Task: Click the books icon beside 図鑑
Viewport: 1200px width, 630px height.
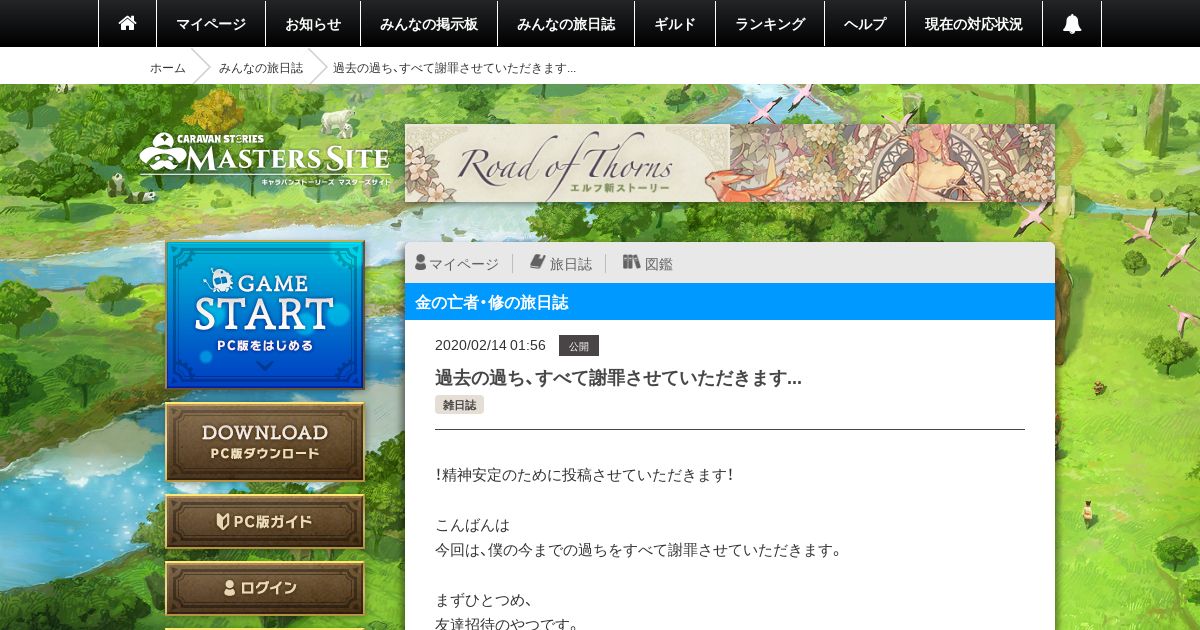Action: (x=631, y=262)
